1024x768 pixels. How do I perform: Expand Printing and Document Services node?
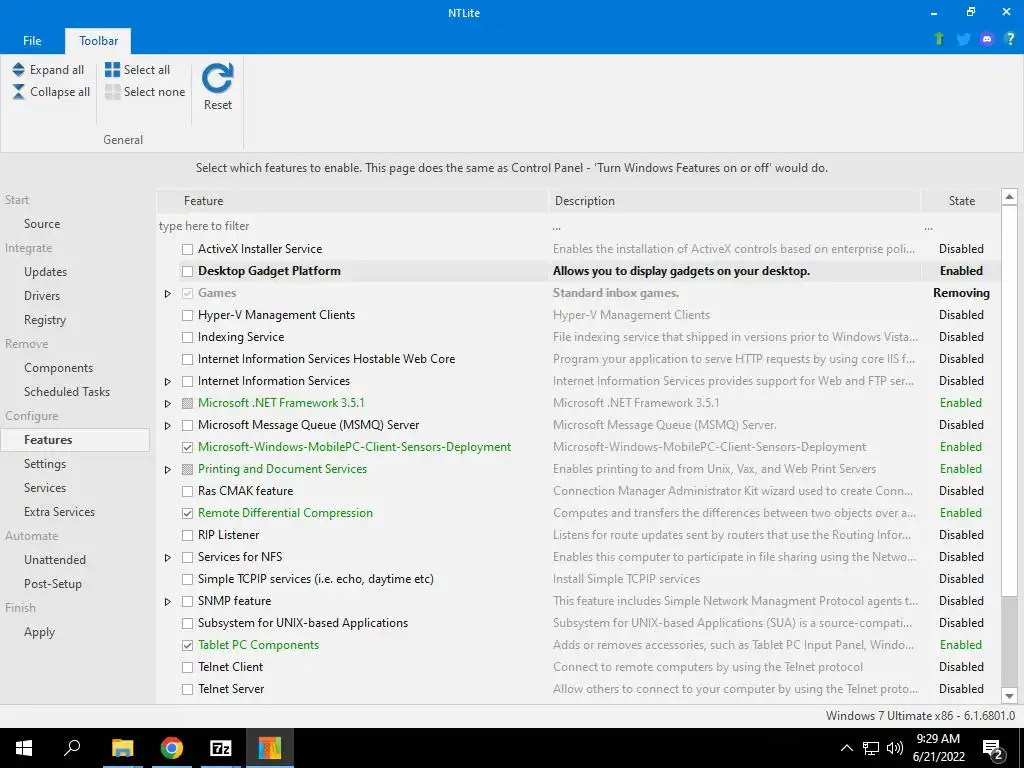click(x=168, y=470)
